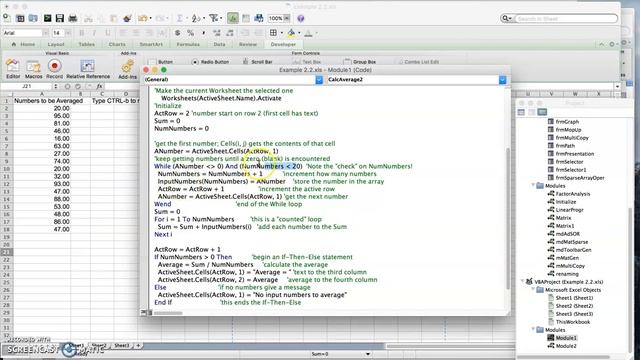Screen dimensions: 640x360
Task: Click the Font Color icon
Action: (309, 33)
